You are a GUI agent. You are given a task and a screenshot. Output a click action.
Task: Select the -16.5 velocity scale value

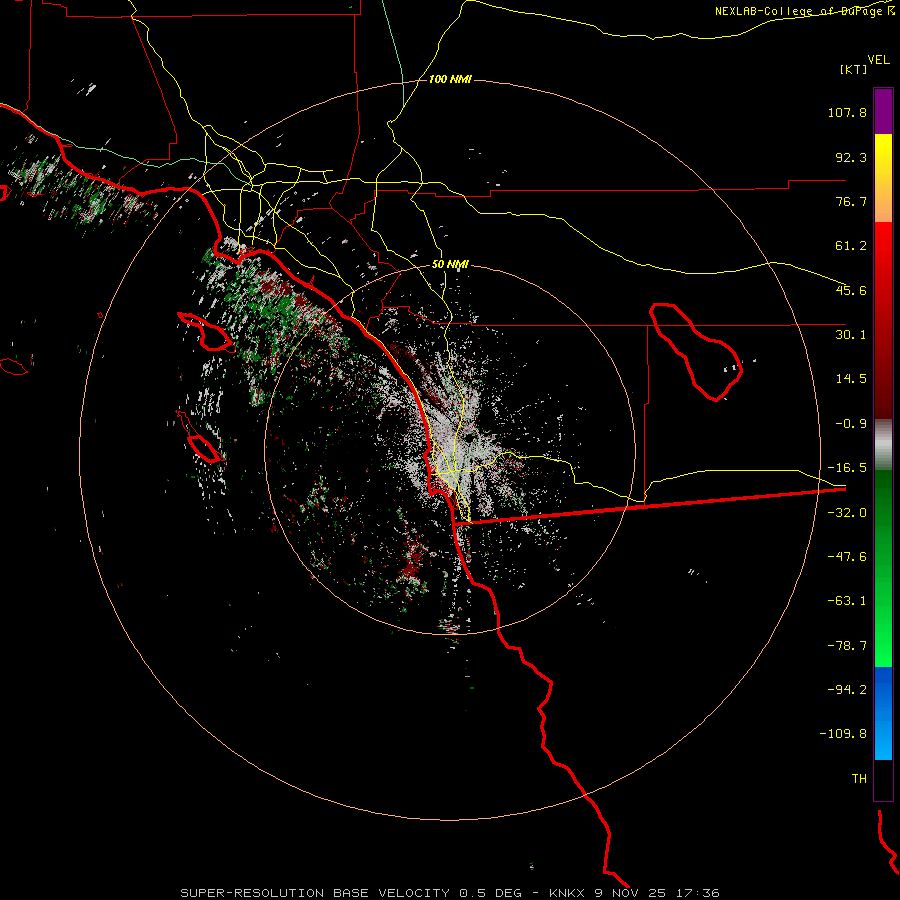pyautogui.click(x=847, y=468)
